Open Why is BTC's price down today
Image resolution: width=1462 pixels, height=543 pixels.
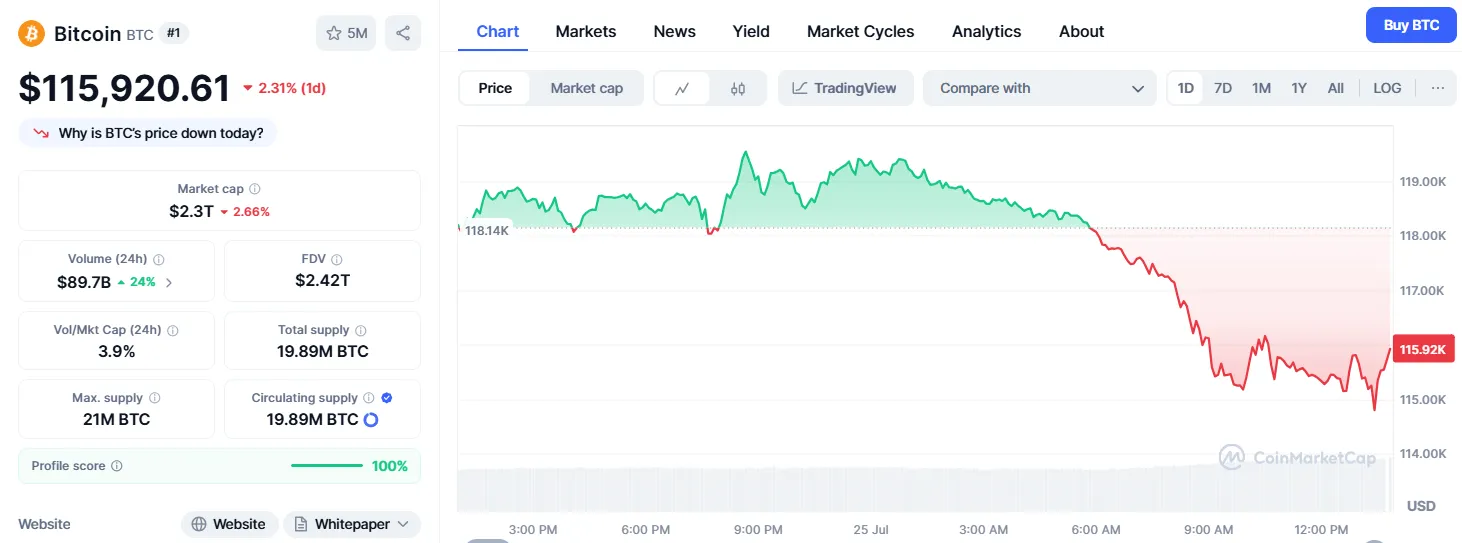[x=148, y=133]
